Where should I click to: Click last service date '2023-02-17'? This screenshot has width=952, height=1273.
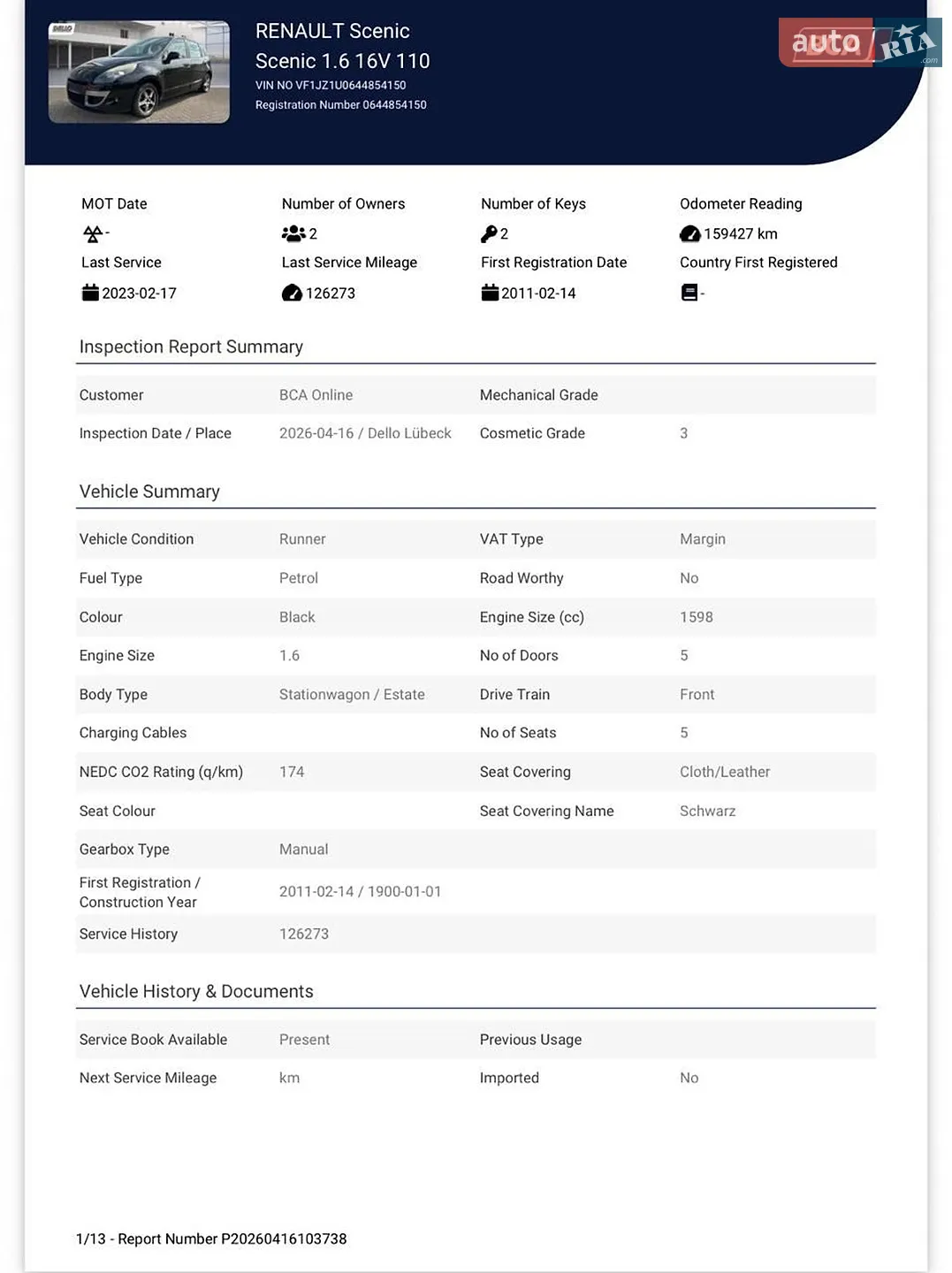(x=139, y=293)
